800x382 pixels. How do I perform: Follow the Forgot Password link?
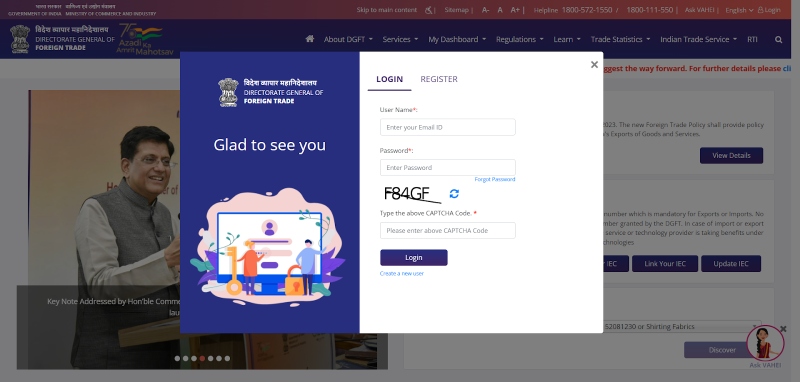click(x=494, y=180)
